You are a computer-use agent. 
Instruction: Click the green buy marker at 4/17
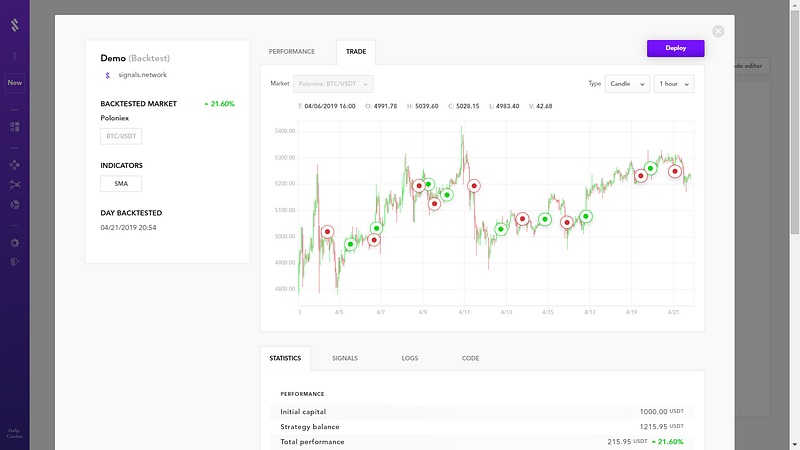click(x=586, y=216)
